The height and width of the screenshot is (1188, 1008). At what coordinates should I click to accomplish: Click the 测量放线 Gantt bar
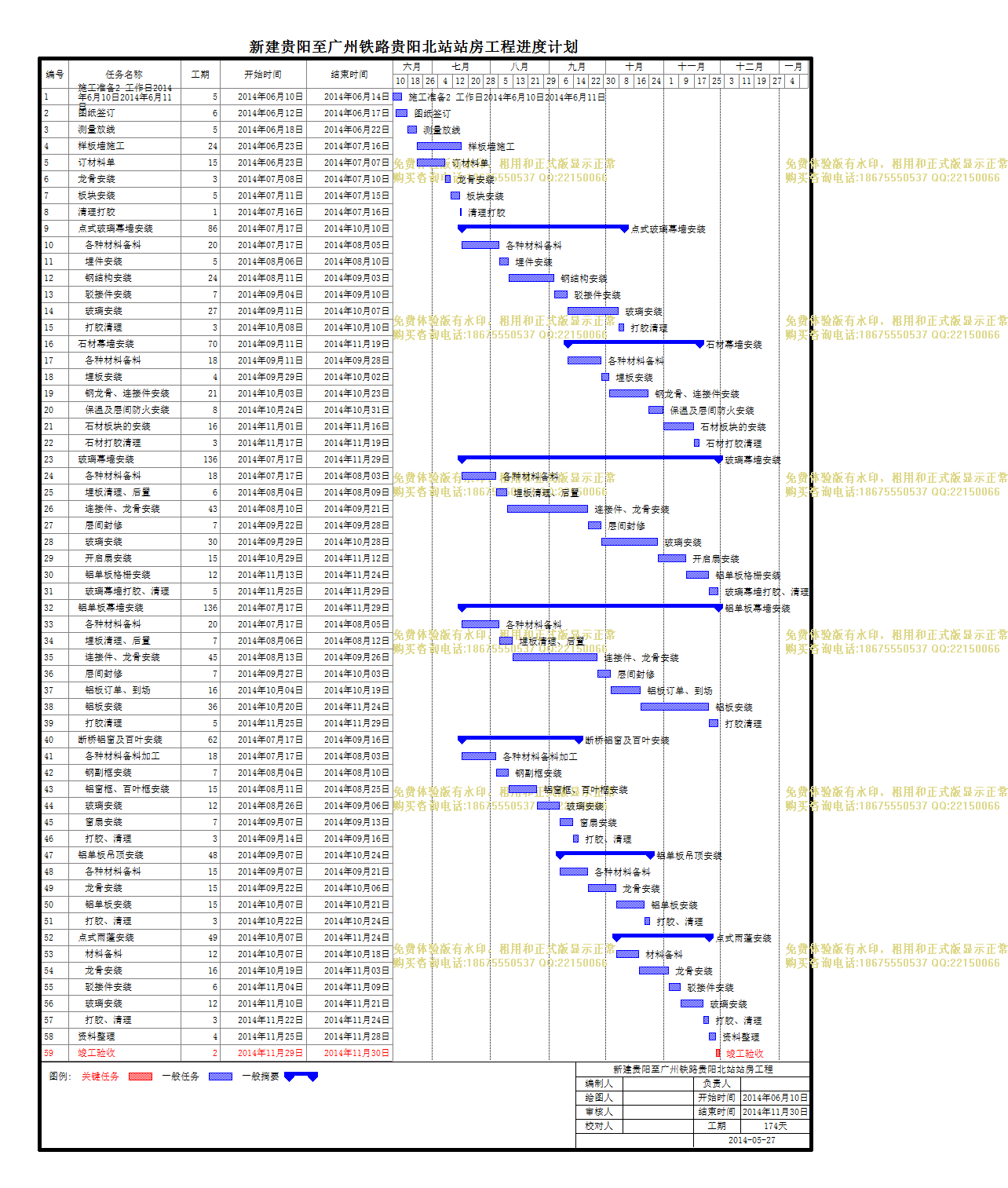coord(412,130)
